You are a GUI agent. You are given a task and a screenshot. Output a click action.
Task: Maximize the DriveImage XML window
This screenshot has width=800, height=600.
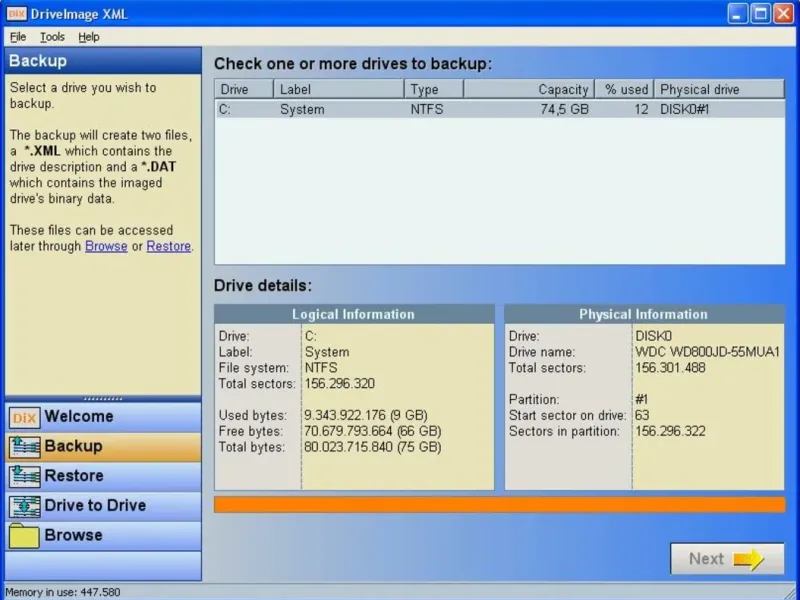pos(760,14)
